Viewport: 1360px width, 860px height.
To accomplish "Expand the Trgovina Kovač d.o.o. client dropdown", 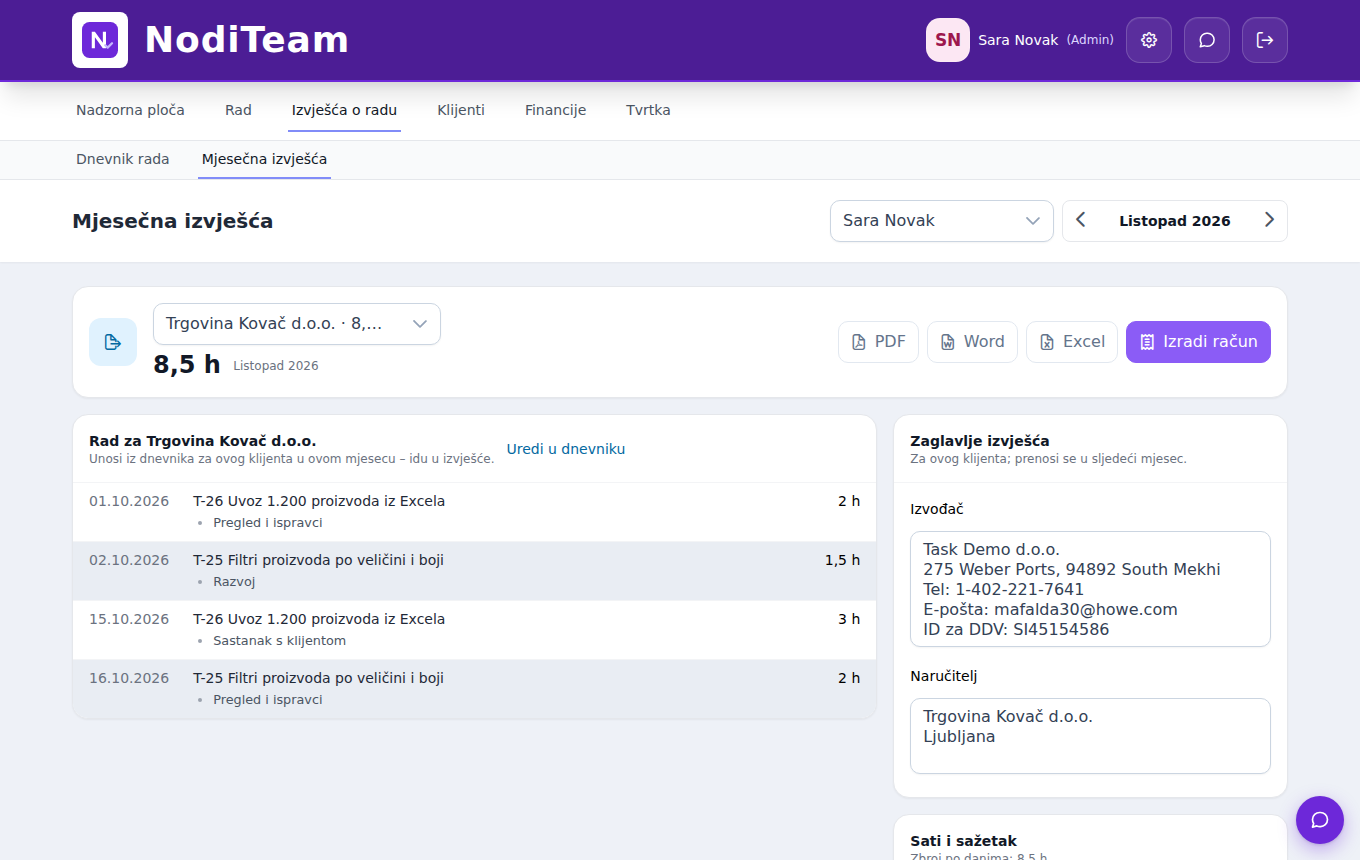I will 297,324.
